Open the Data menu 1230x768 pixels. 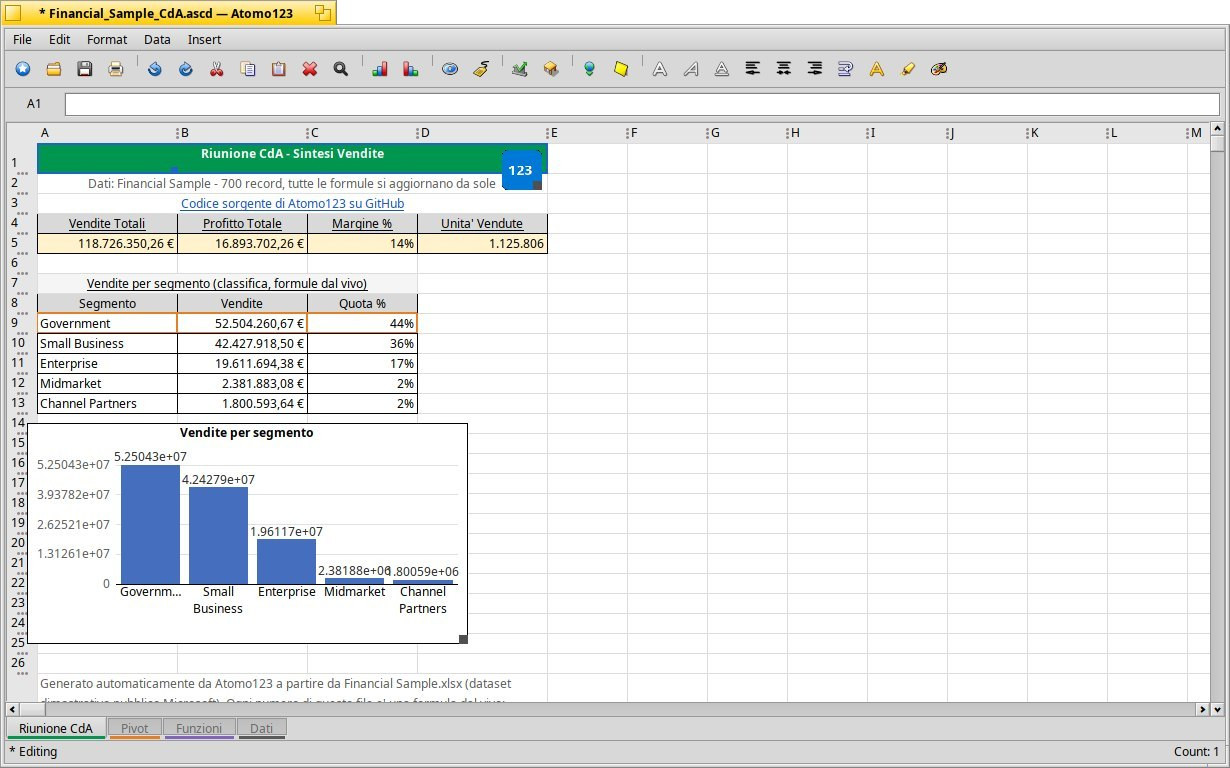pos(157,39)
